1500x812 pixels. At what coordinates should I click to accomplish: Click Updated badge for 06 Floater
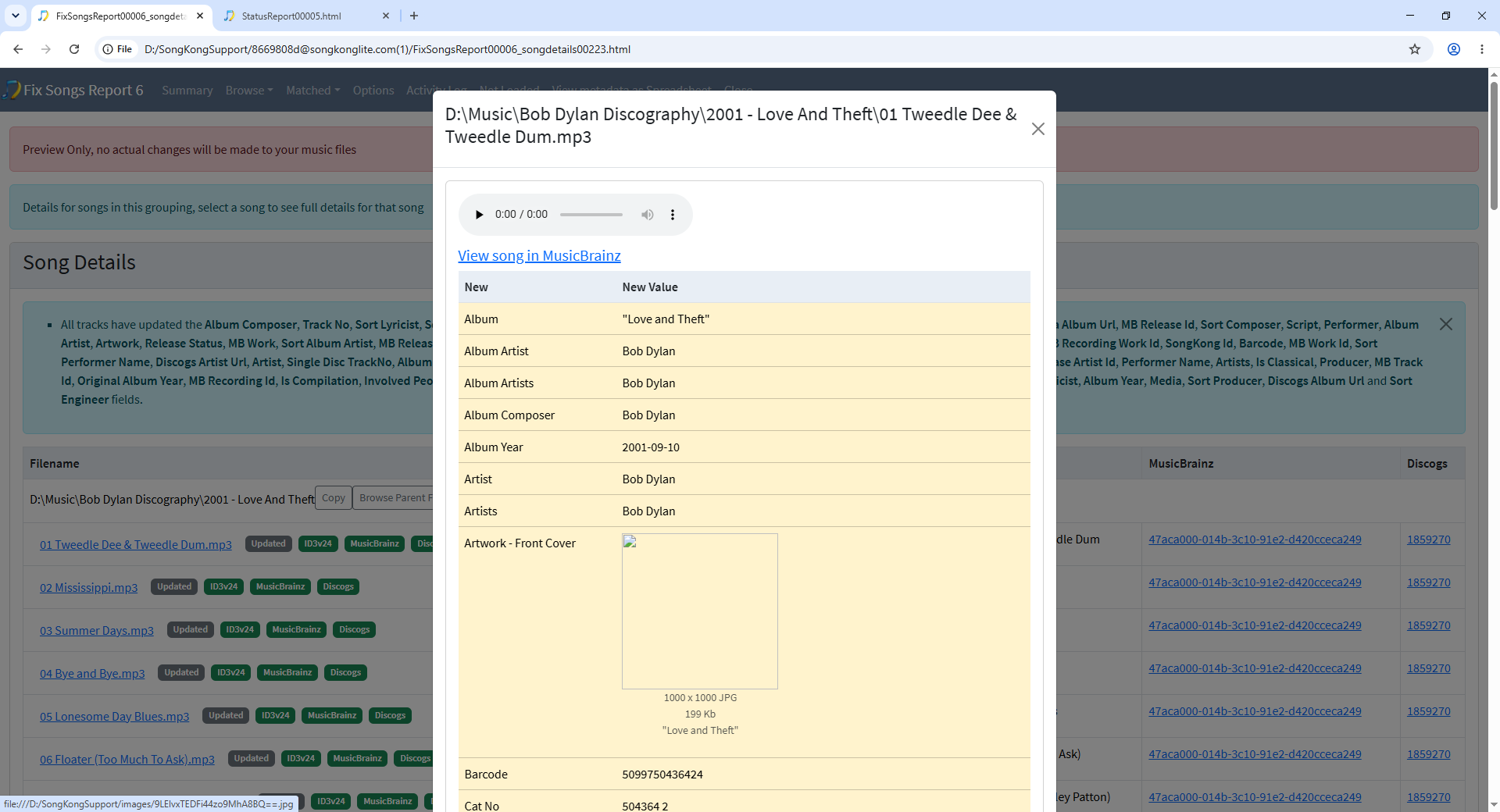pyautogui.click(x=252, y=758)
